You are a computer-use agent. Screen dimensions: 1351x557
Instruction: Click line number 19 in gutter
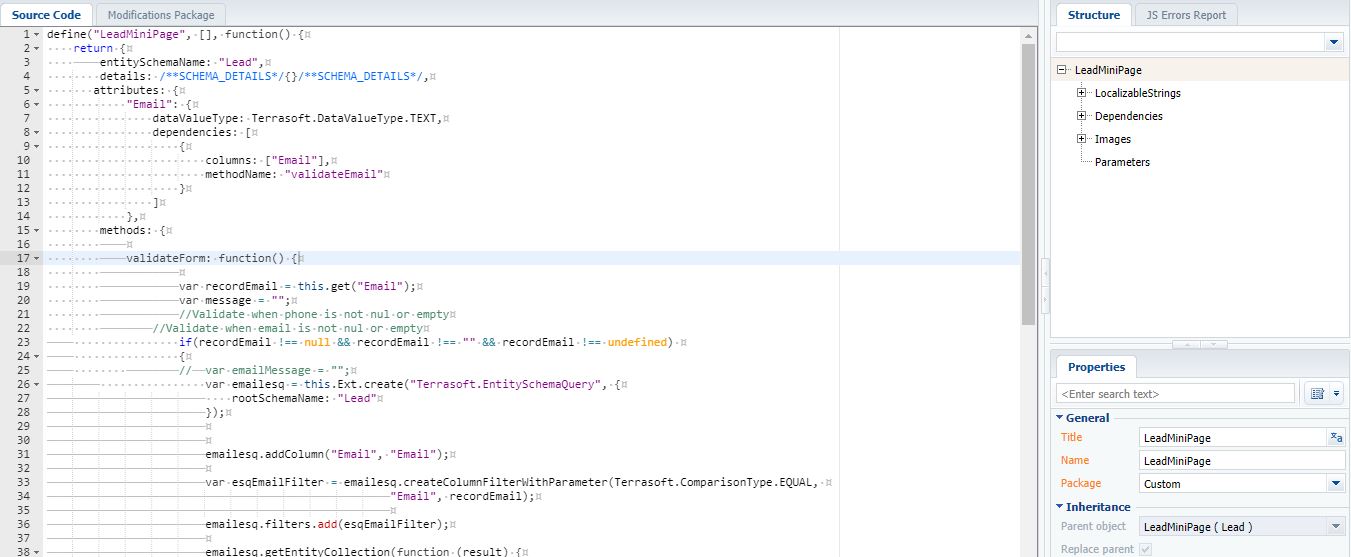click(x=23, y=286)
